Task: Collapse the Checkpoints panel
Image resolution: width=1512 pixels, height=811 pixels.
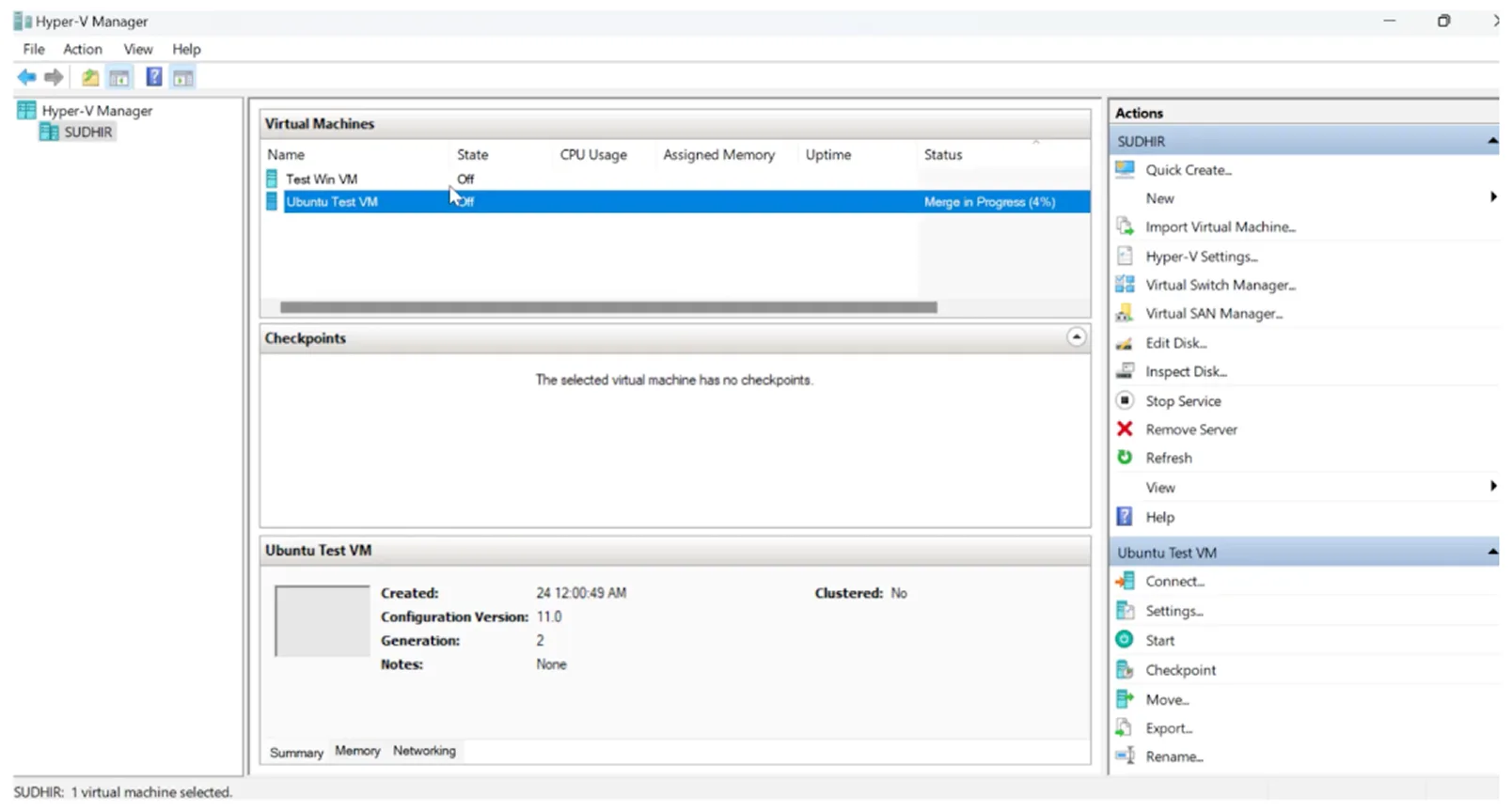Action: [x=1077, y=337]
